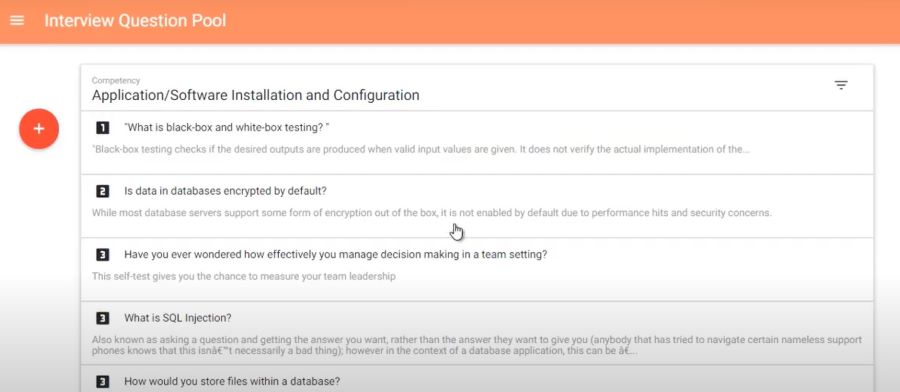Open the filter list icon
Viewport: 900px width, 392px height.
841,86
